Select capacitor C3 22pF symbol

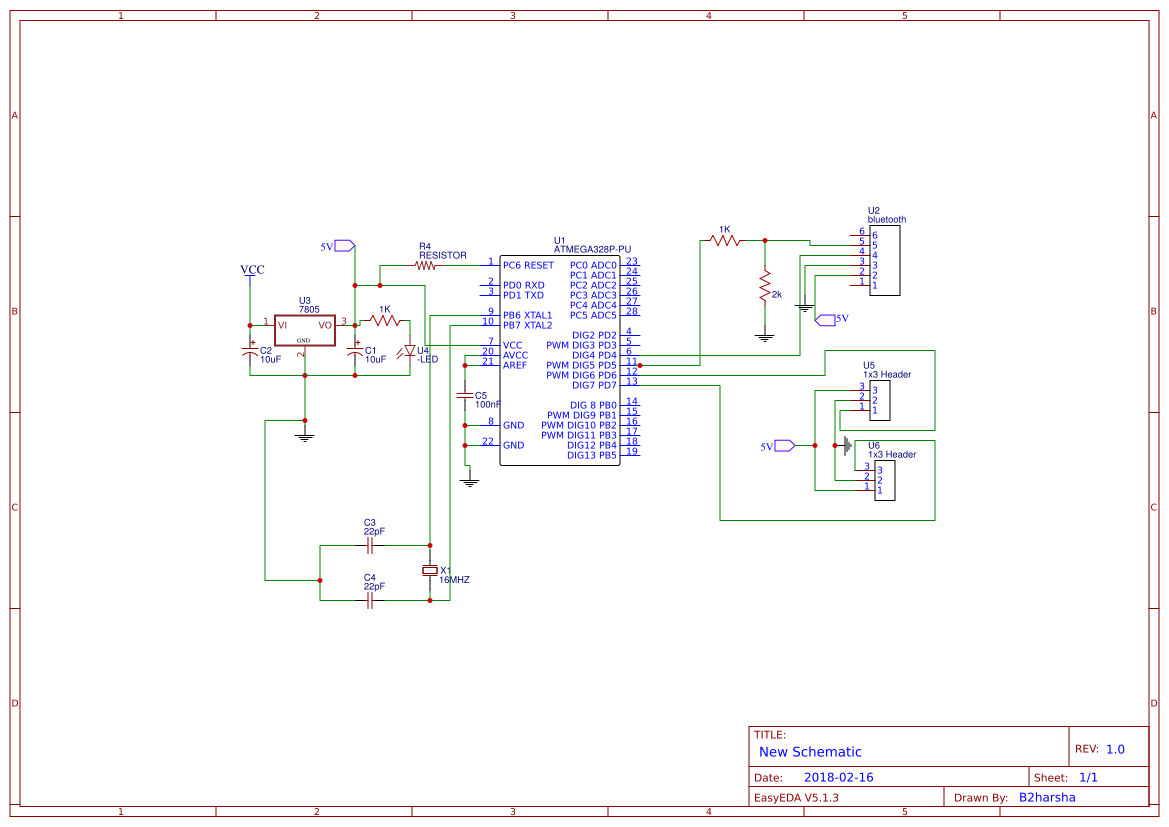371,546
